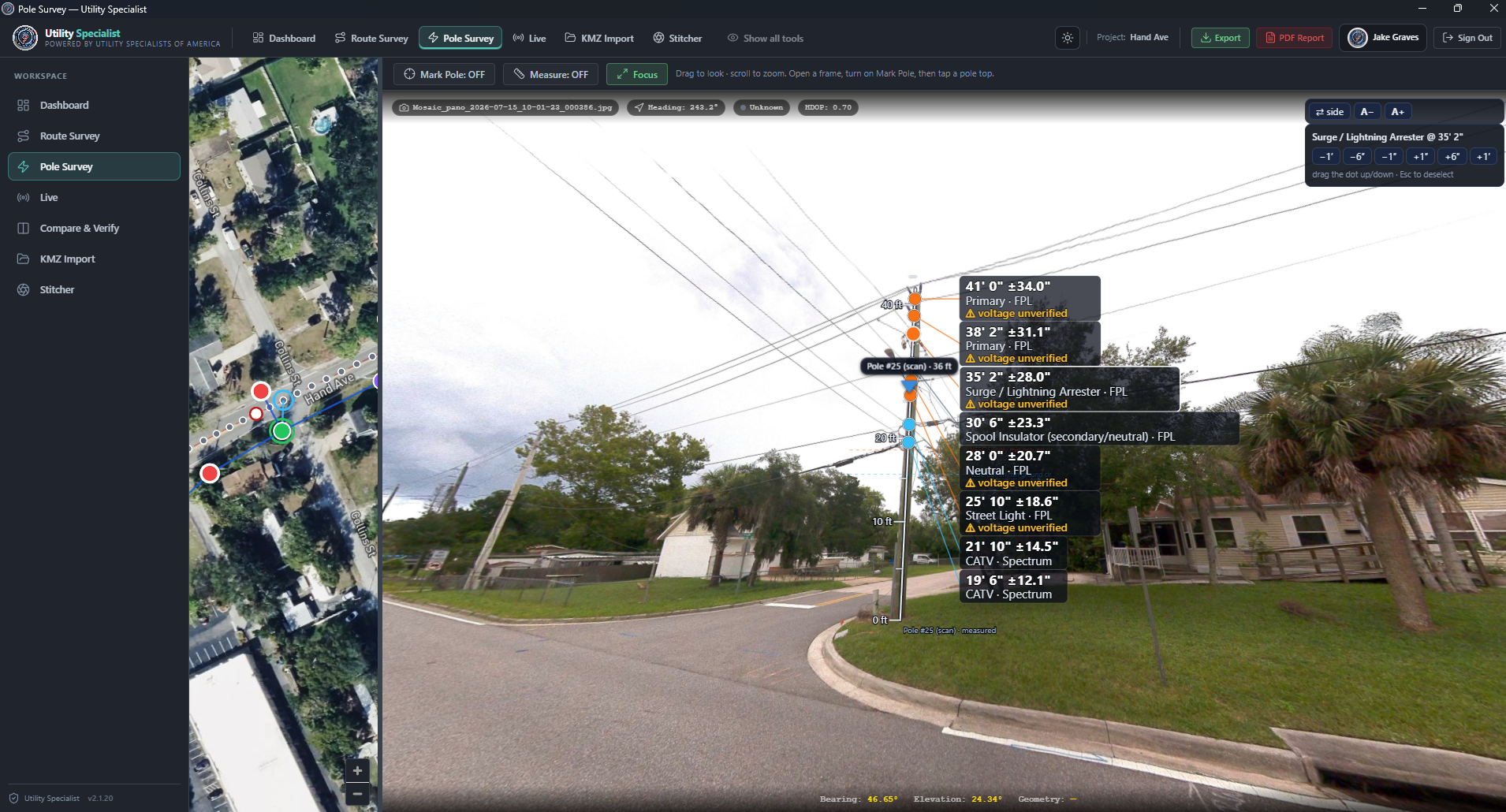Open Stitcher top tab
This screenshot has height=812, width=1506.
(677, 38)
